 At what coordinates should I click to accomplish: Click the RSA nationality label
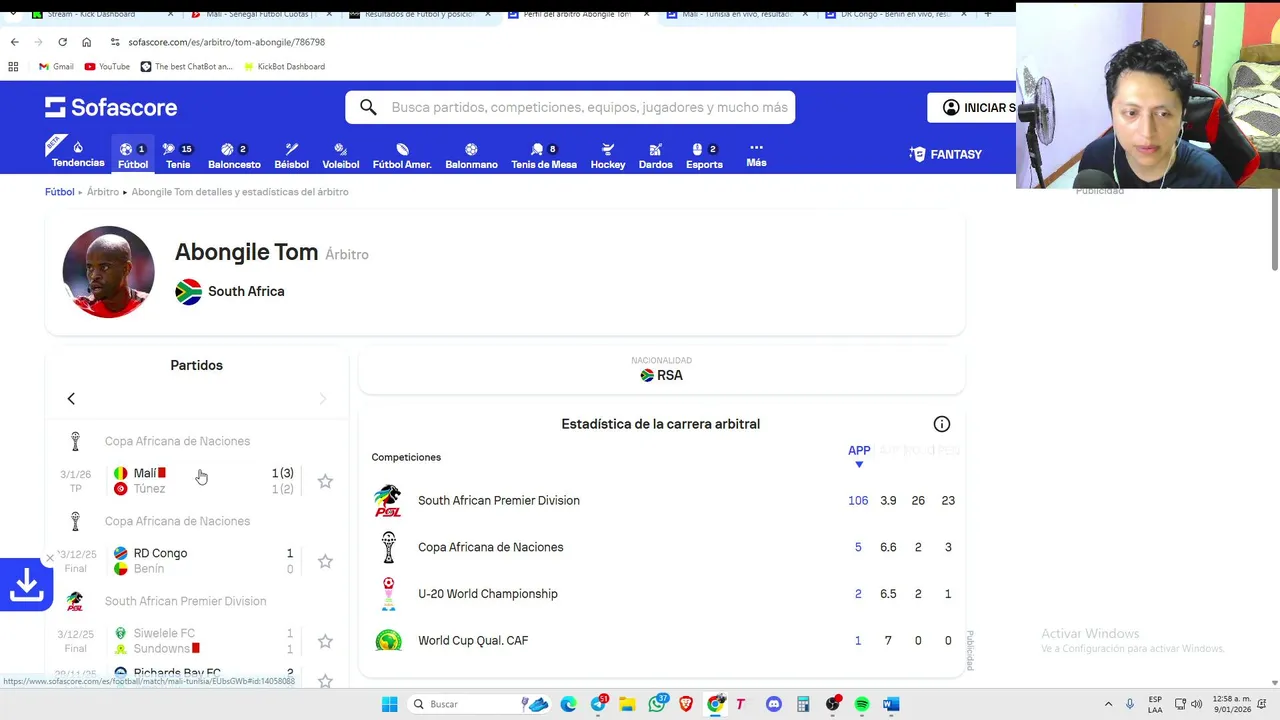(661, 375)
